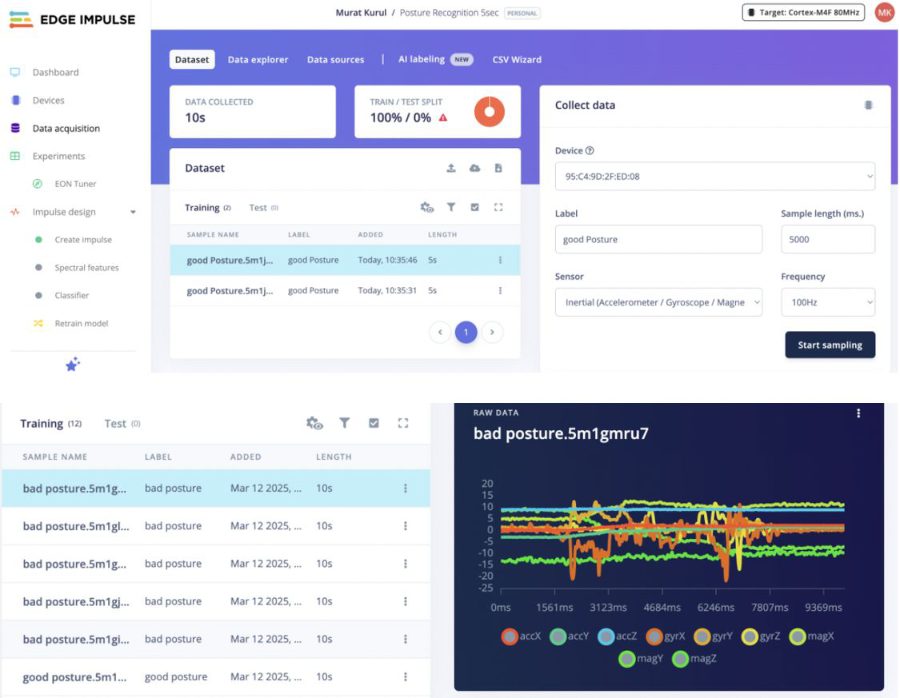This screenshot has width=900, height=698.
Task: Open the Experiments sidebar item
Action: (x=58, y=156)
